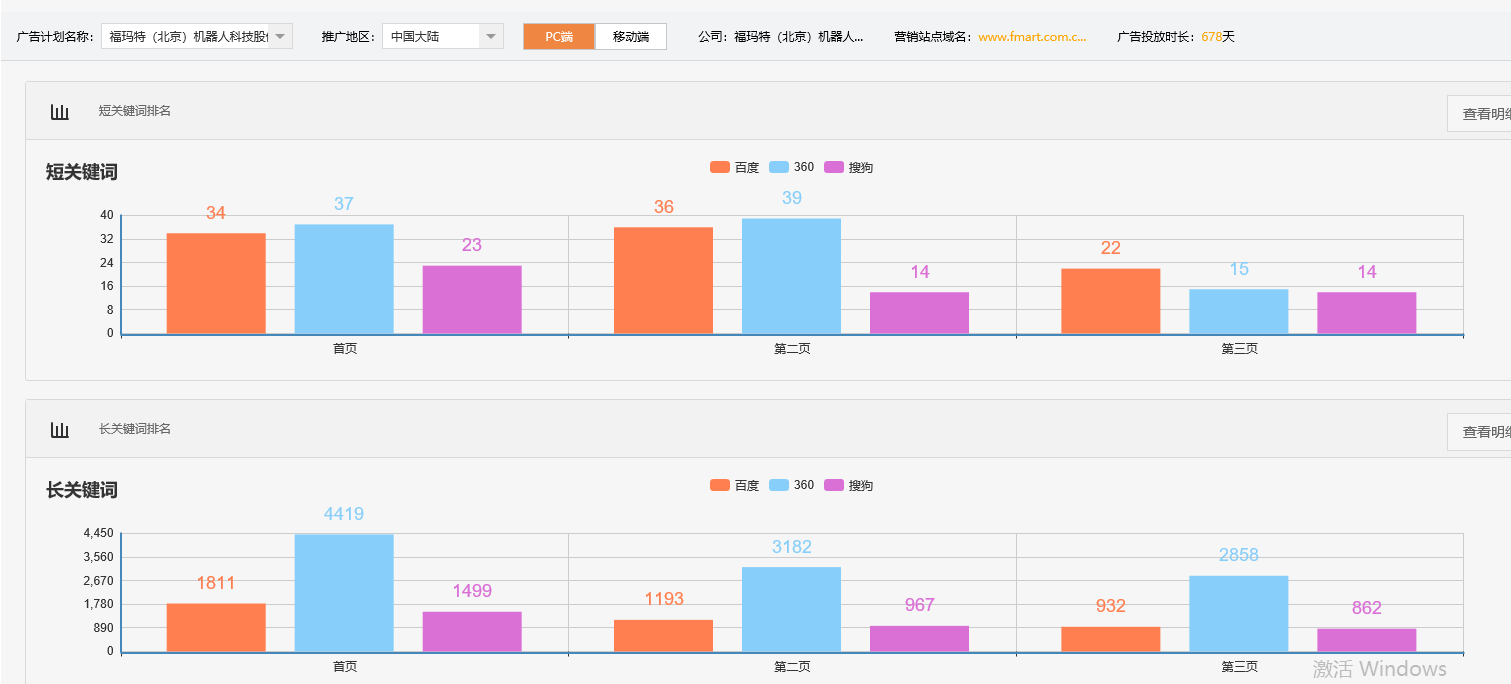Toggle 搜狗 legend in 短关键词 chart
This screenshot has height=684, width=1511.
point(848,168)
